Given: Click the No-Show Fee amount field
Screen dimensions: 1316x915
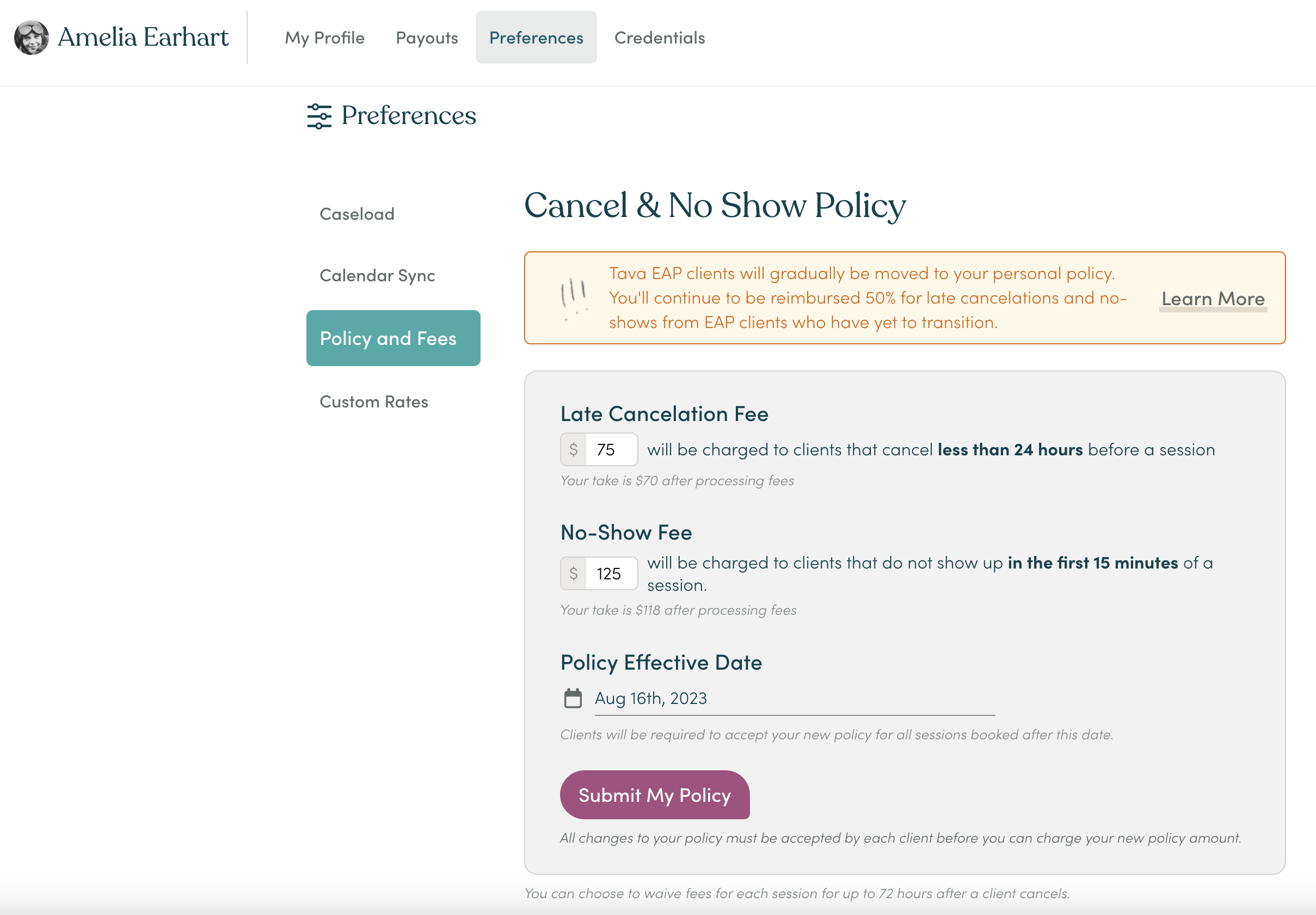Looking at the screenshot, I should [611, 572].
